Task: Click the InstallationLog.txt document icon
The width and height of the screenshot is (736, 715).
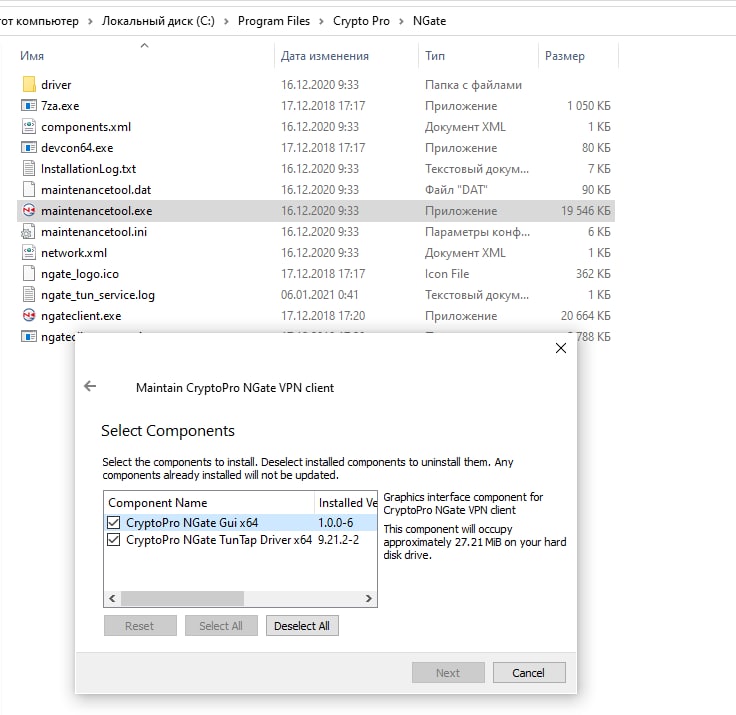Action: pos(29,169)
